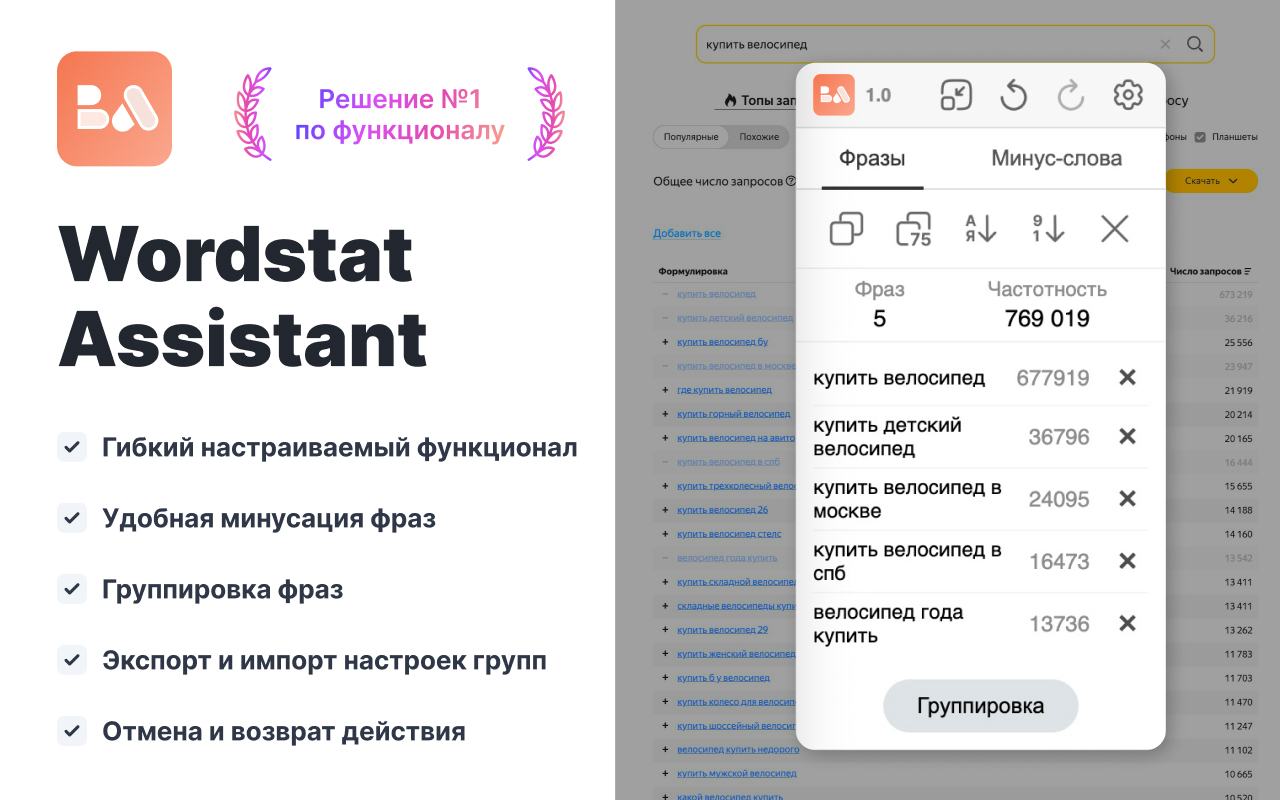Click the 'Добавить все' link
This screenshot has height=800, width=1280.
click(x=687, y=233)
